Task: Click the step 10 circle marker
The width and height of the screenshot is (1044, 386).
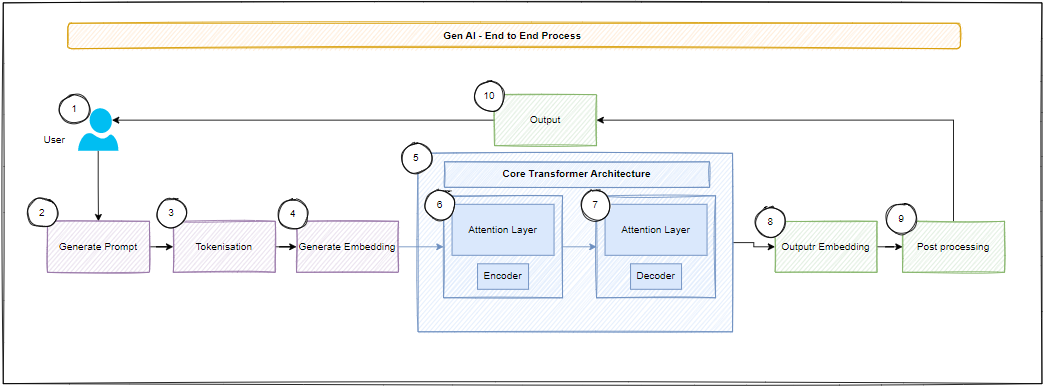Action: click(x=489, y=96)
